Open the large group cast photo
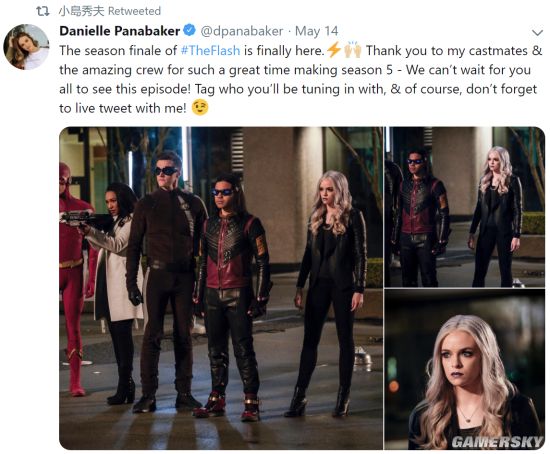 click(x=221, y=288)
